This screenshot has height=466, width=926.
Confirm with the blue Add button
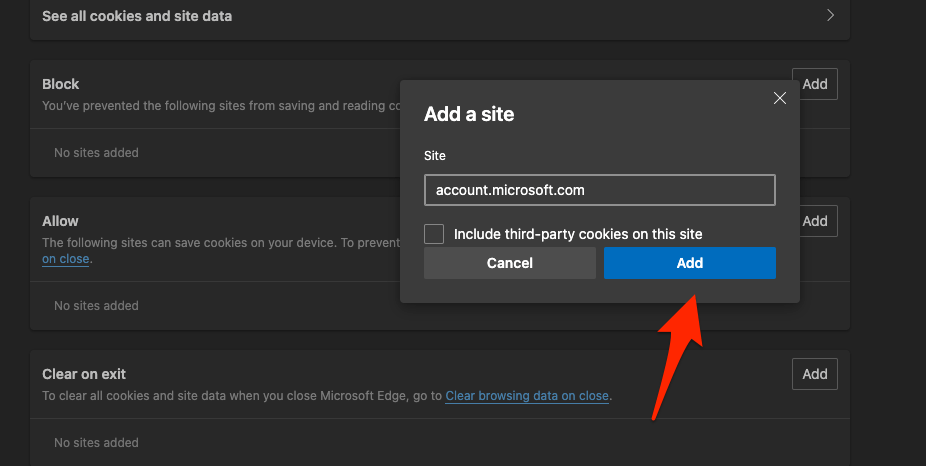(689, 263)
